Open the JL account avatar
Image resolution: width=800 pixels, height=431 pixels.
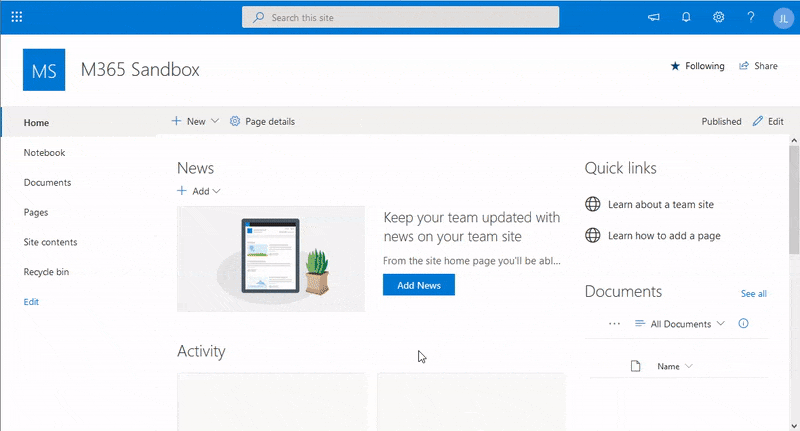(x=783, y=18)
